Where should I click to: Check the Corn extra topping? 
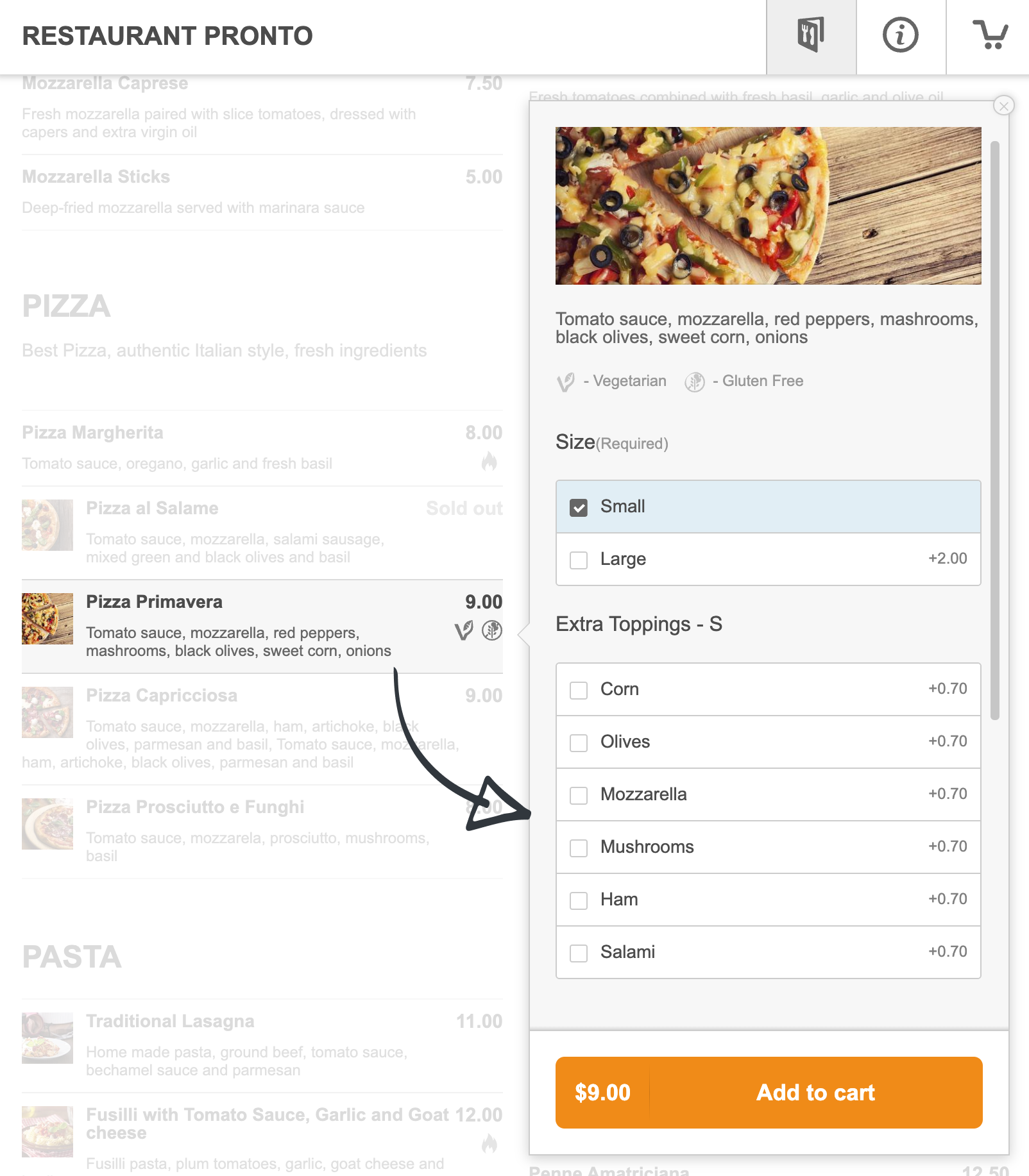tap(579, 690)
